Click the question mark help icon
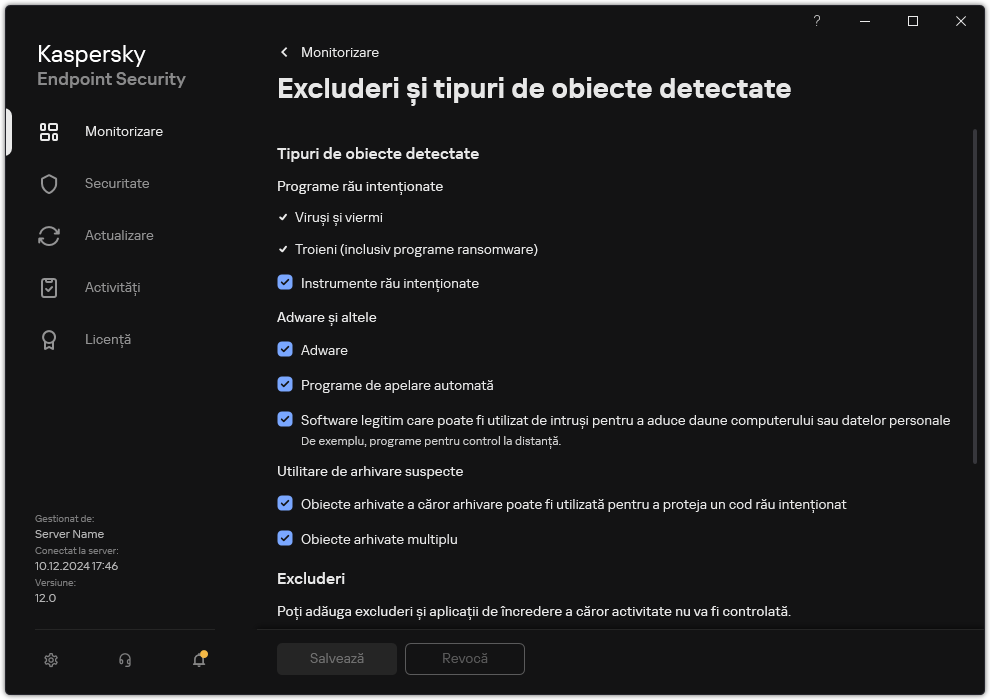Screen dimensions: 990x700 point(817,21)
